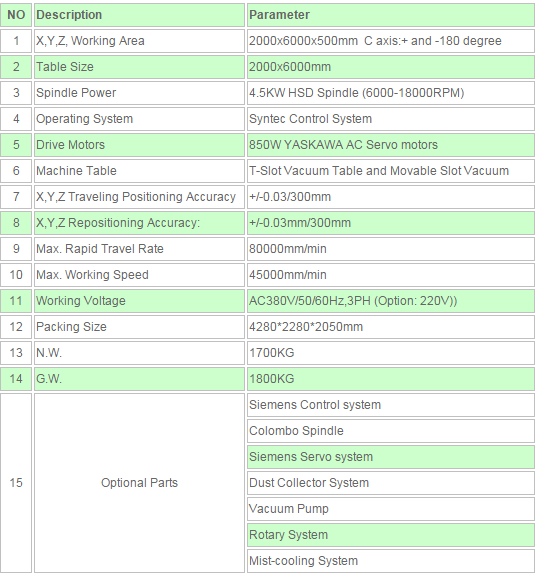Click the '+/-0.03/300mm' value

[x=391, y=197]
